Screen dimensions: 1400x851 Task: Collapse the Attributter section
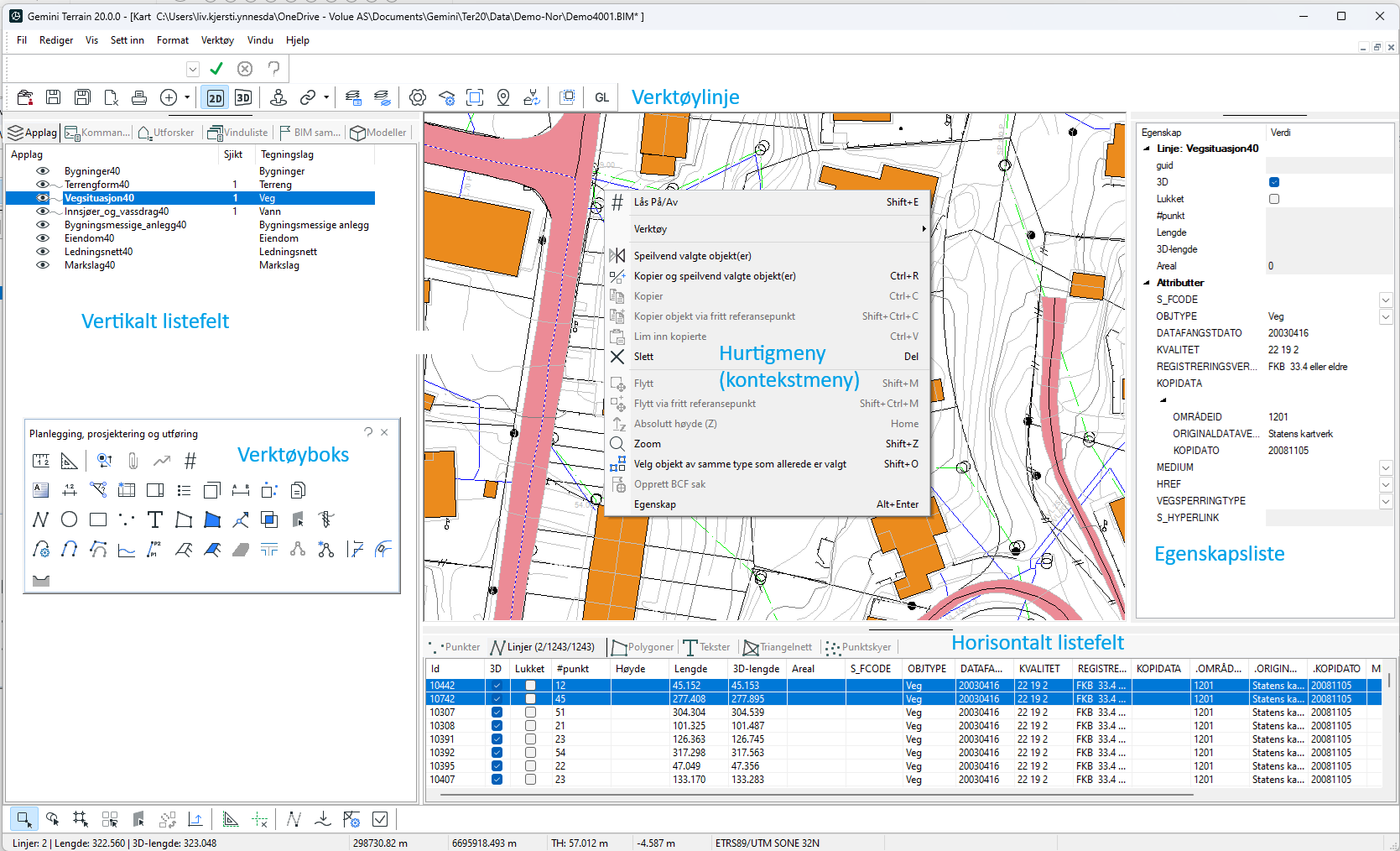click(x=1147, y=283)
